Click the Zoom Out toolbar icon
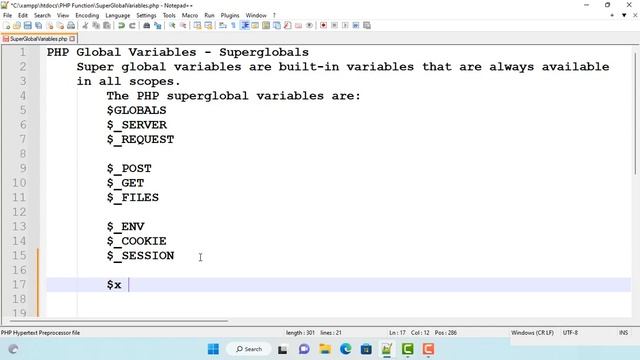This screenshot has height=360, width=640. tap(183, 25)
